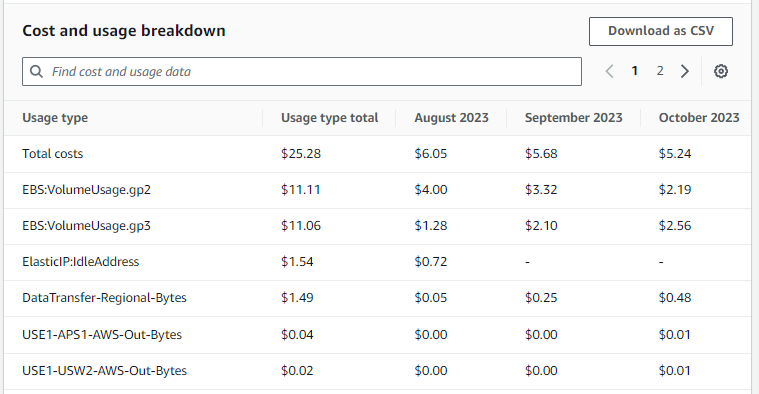Select the ElasticIP:IdleAddress row label
The height and width of the screenshot is (394, 759).
tap(81, 262)
